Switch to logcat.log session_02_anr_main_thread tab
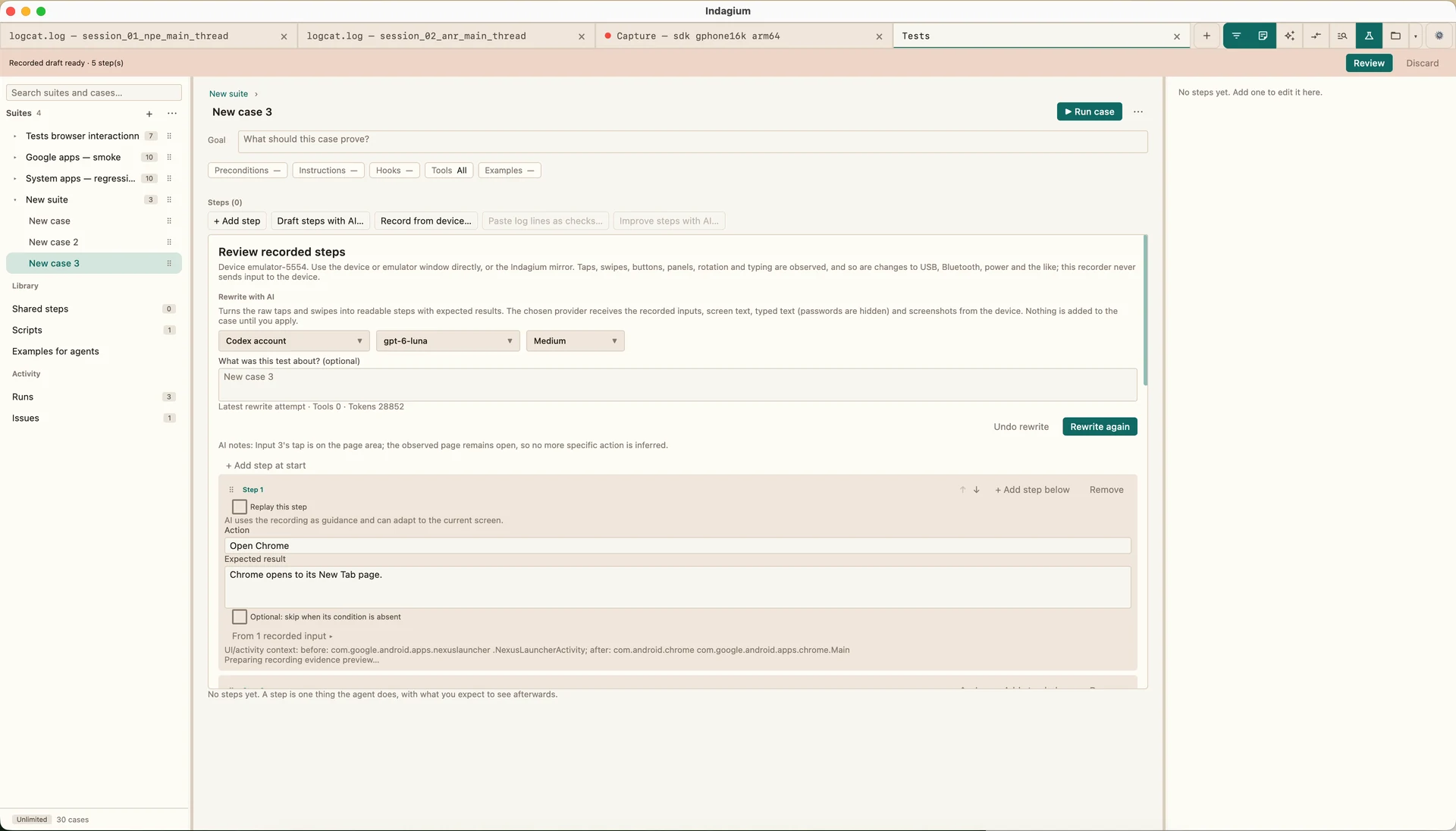The image size is (1456, 831). pyautogui.click(x=446, y=36)
